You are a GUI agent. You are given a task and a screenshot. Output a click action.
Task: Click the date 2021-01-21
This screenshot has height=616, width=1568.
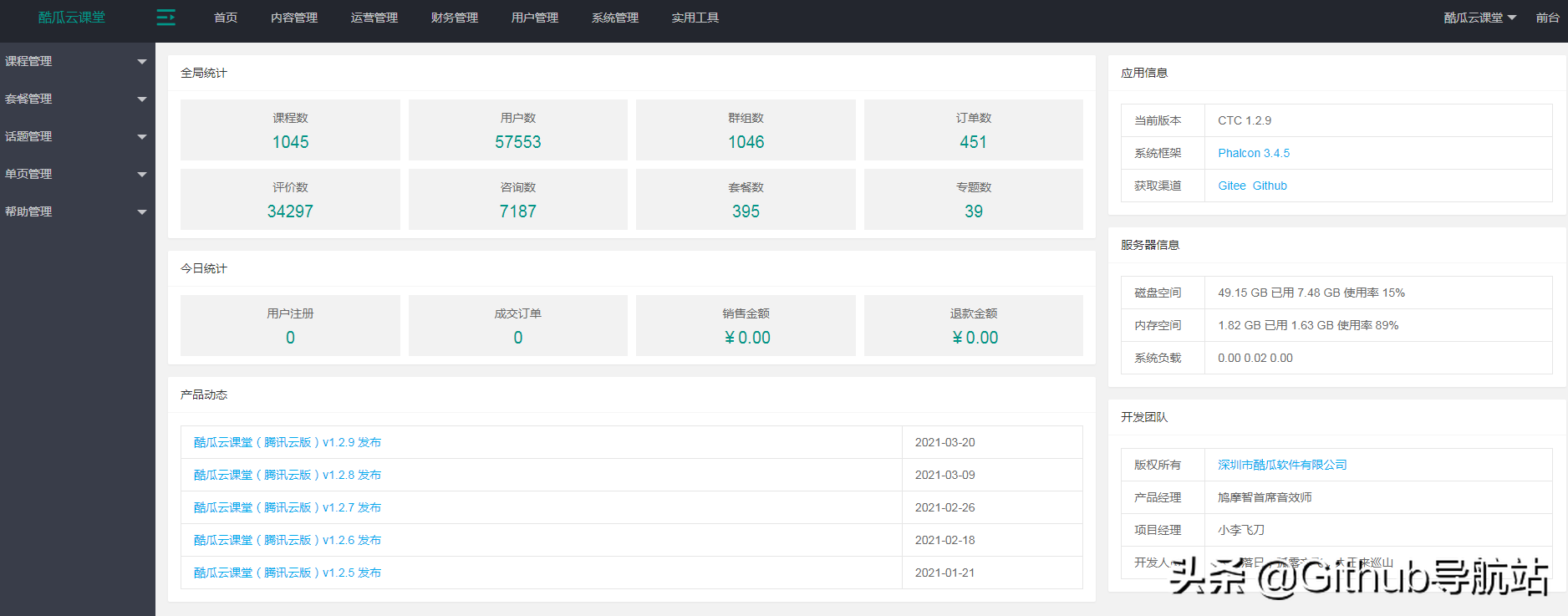coord(945,573)
